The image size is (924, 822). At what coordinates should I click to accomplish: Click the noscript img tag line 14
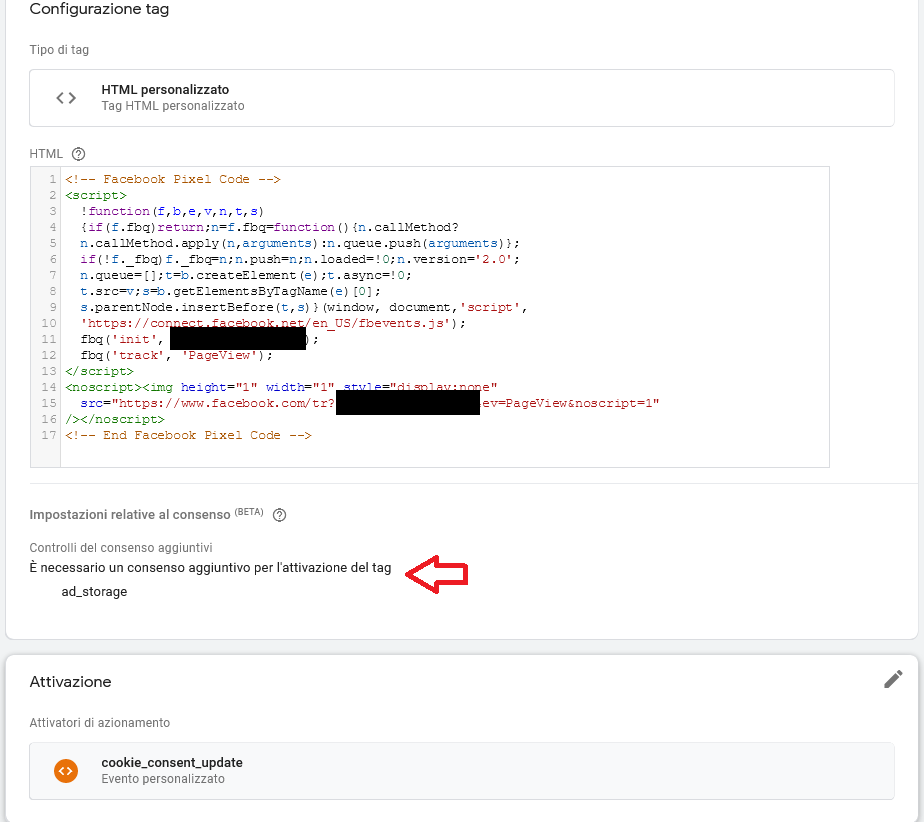point(281,387)
